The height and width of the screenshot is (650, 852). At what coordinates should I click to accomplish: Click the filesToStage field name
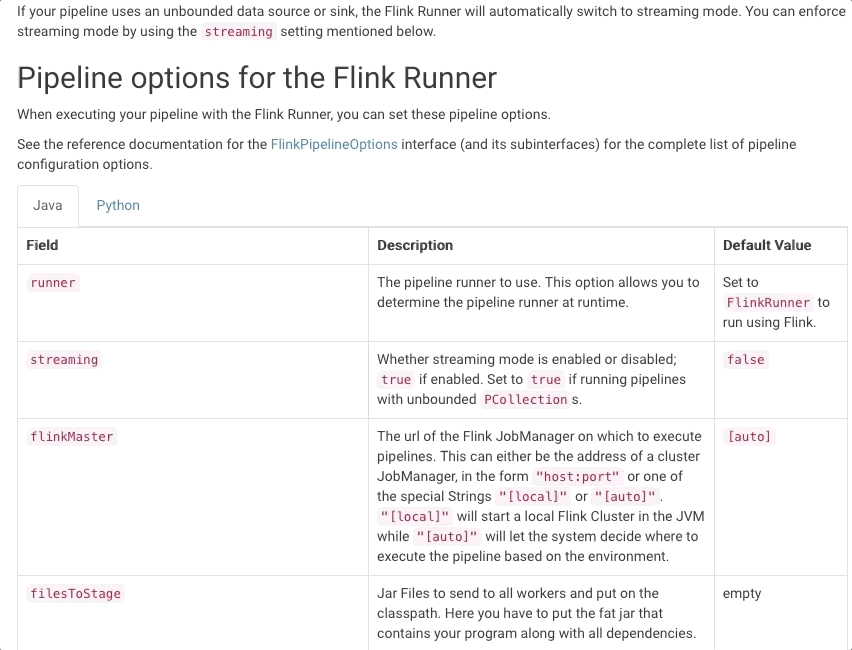coord(75,594)
